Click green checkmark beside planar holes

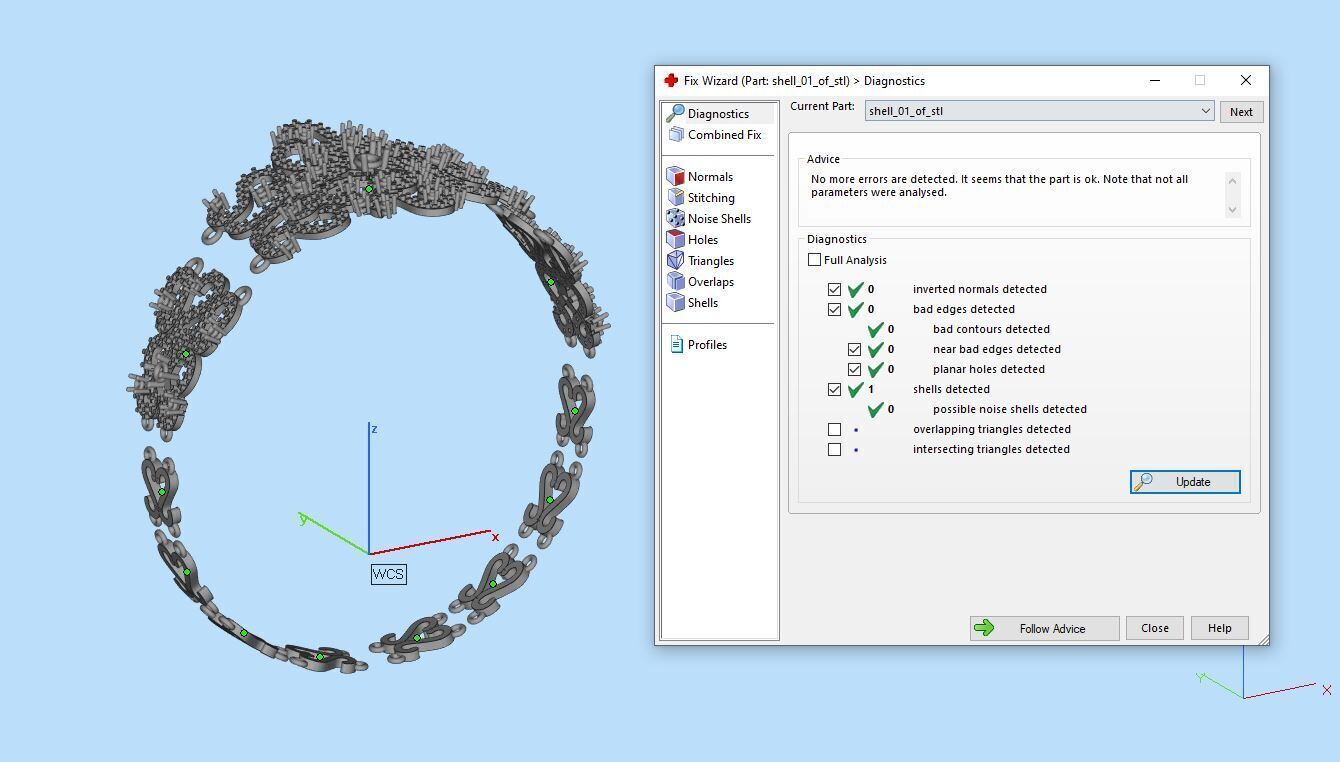(875, 369)
